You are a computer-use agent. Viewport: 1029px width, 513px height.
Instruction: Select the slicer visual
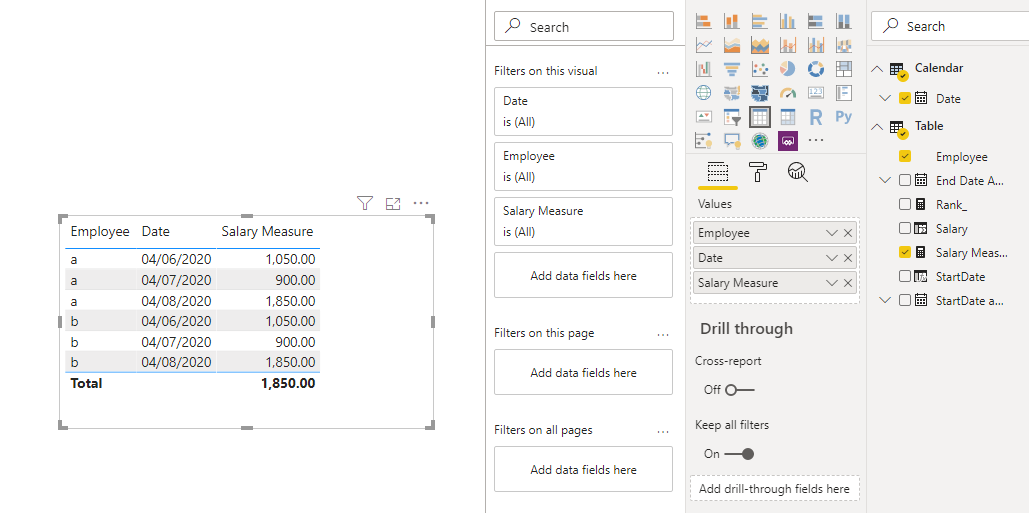pos(732,117)
